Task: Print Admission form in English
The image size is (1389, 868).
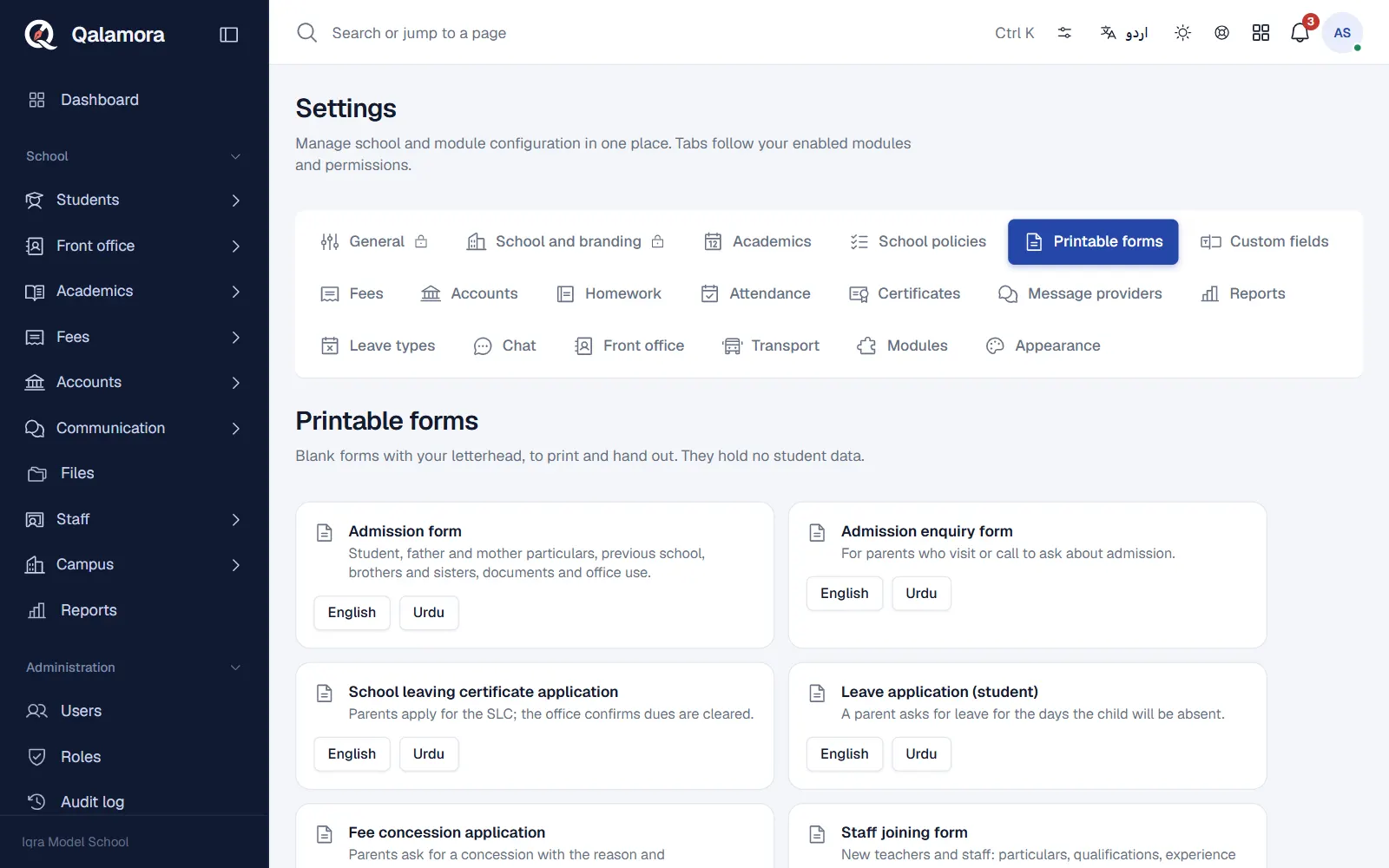Action: coord(352,613)
